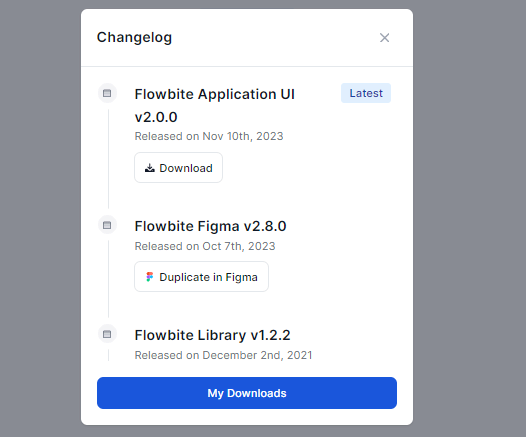The image size is (526, 437).
Task: Download Flowbite Application UI v2.0.0
Action: click(x=178, y=168)
